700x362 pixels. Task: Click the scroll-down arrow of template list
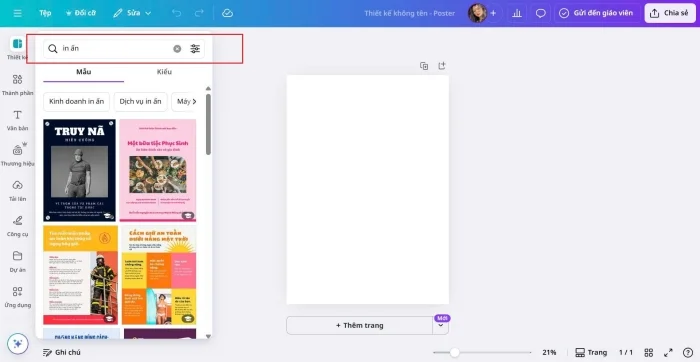point(208,336)
